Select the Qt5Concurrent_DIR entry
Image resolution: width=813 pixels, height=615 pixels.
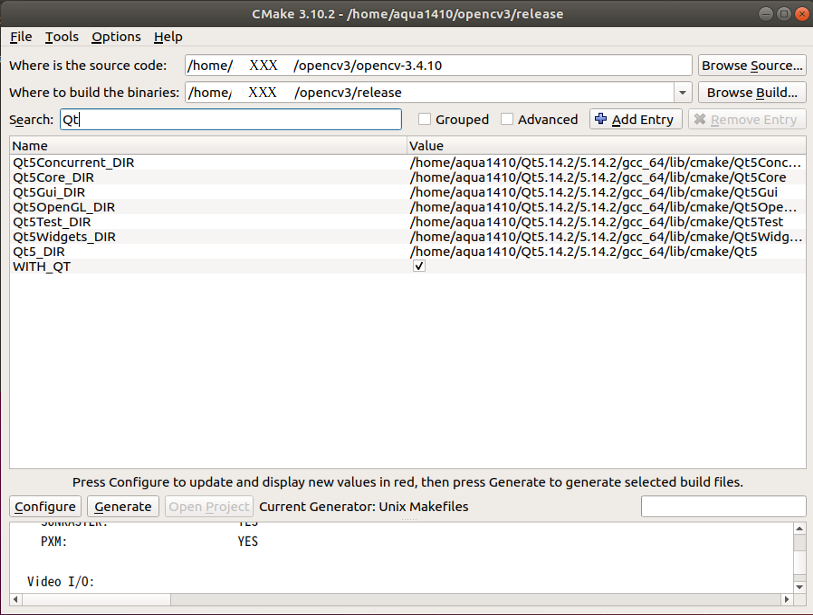[x=74, y=162]
